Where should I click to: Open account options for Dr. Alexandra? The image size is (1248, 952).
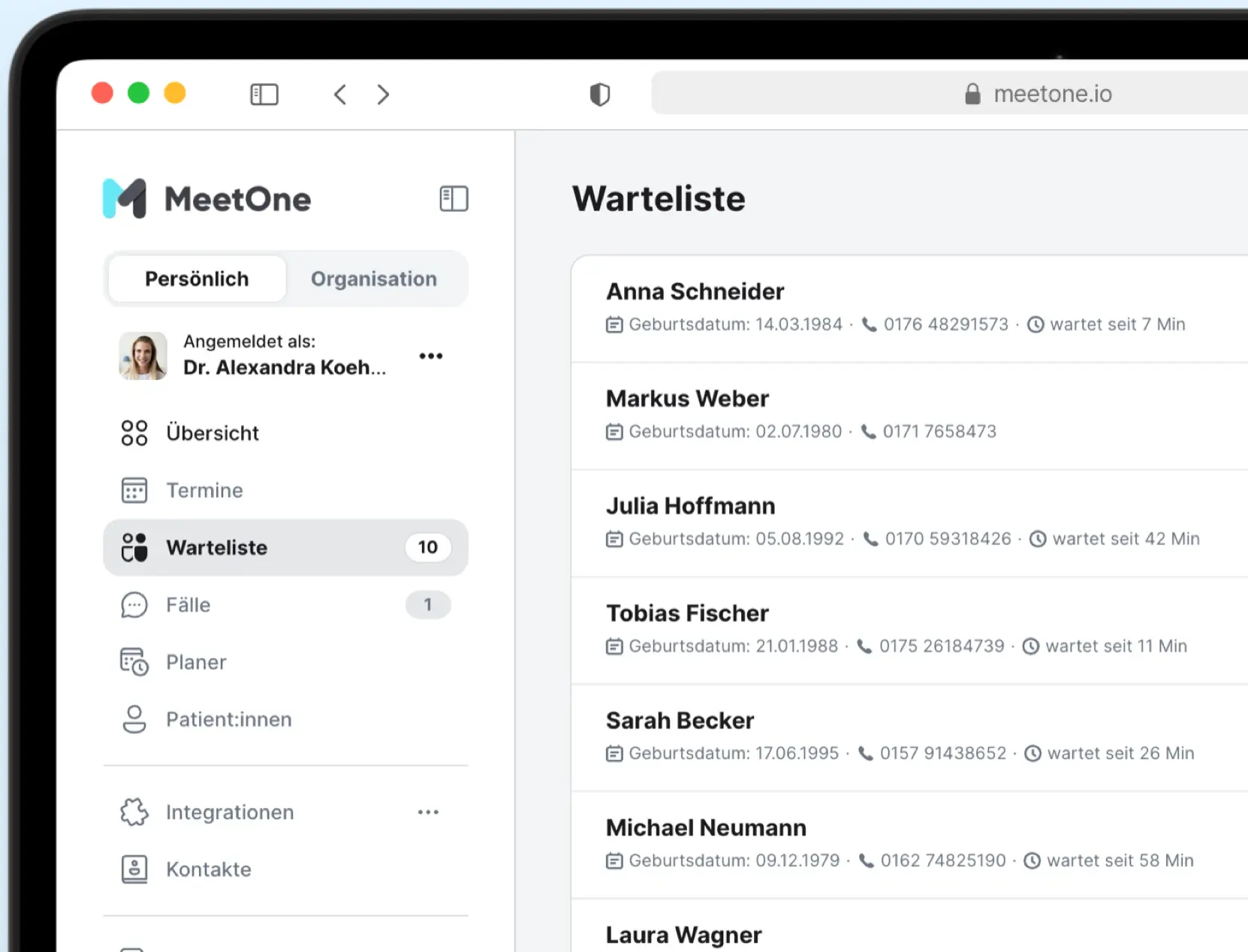[431, 356]
